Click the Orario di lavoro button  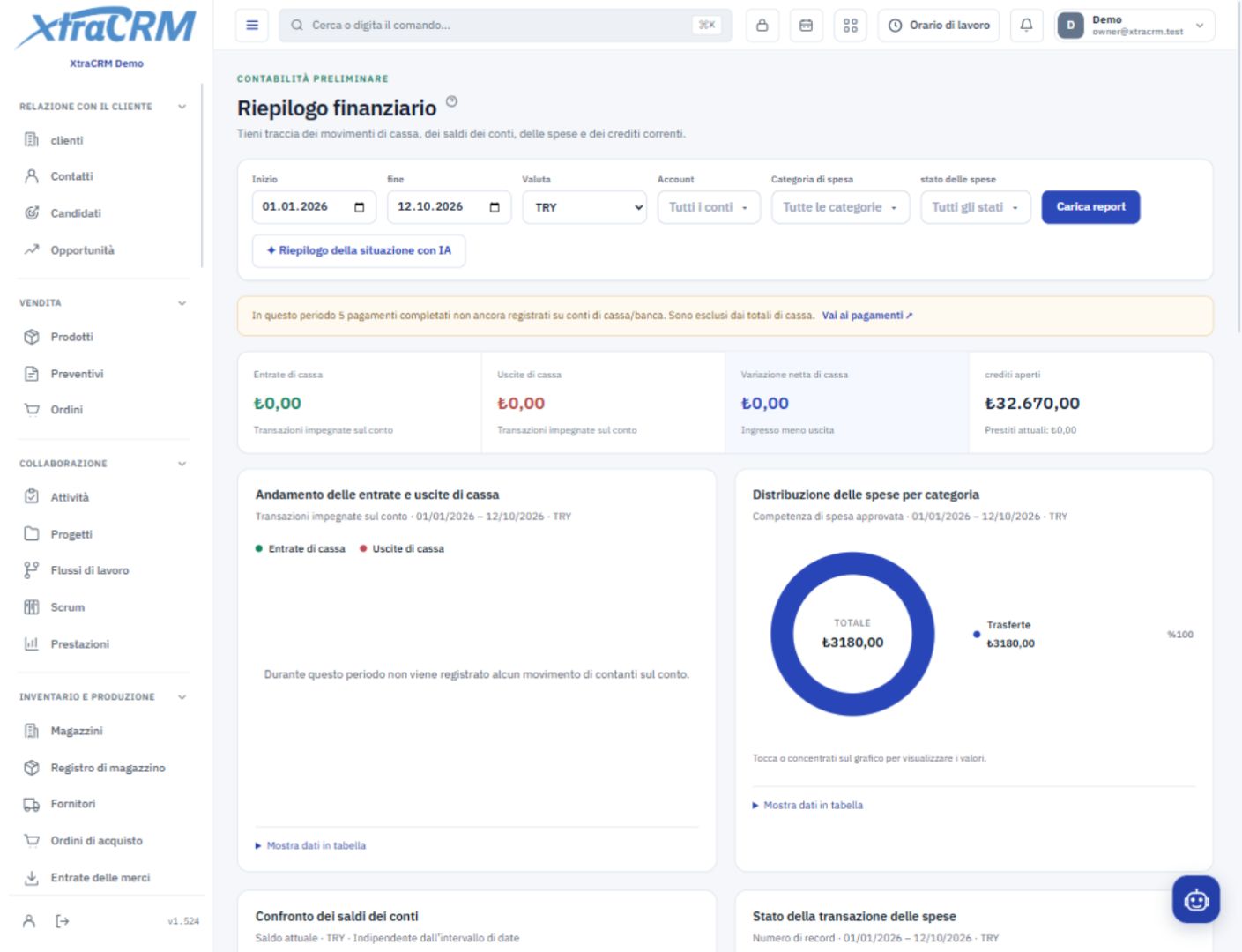click(939, 26)
